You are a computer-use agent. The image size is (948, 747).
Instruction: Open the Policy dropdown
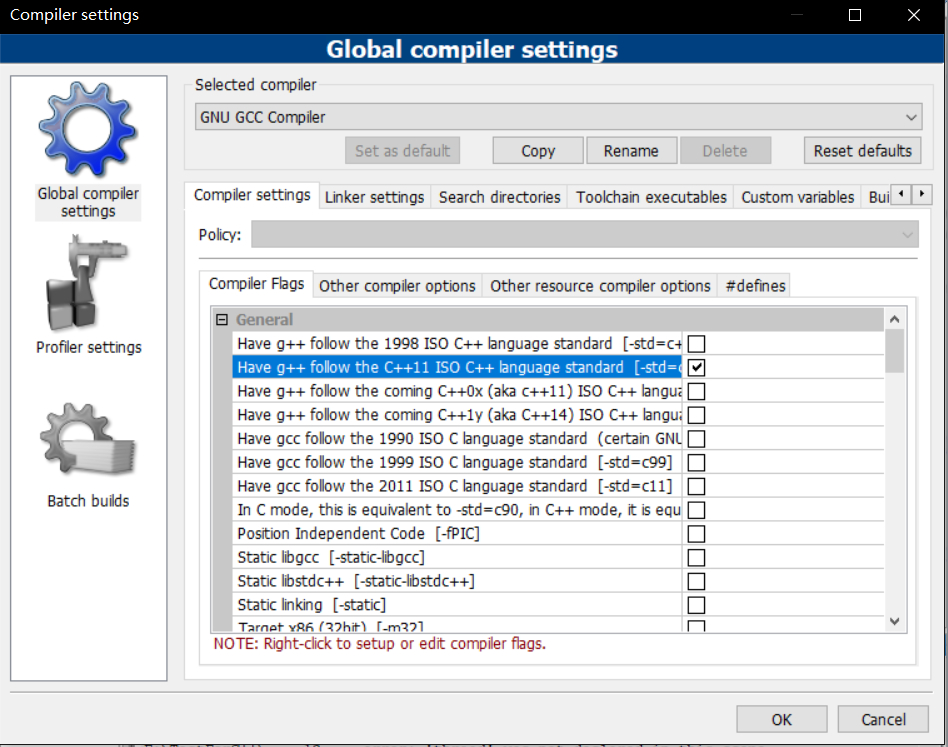585,234
